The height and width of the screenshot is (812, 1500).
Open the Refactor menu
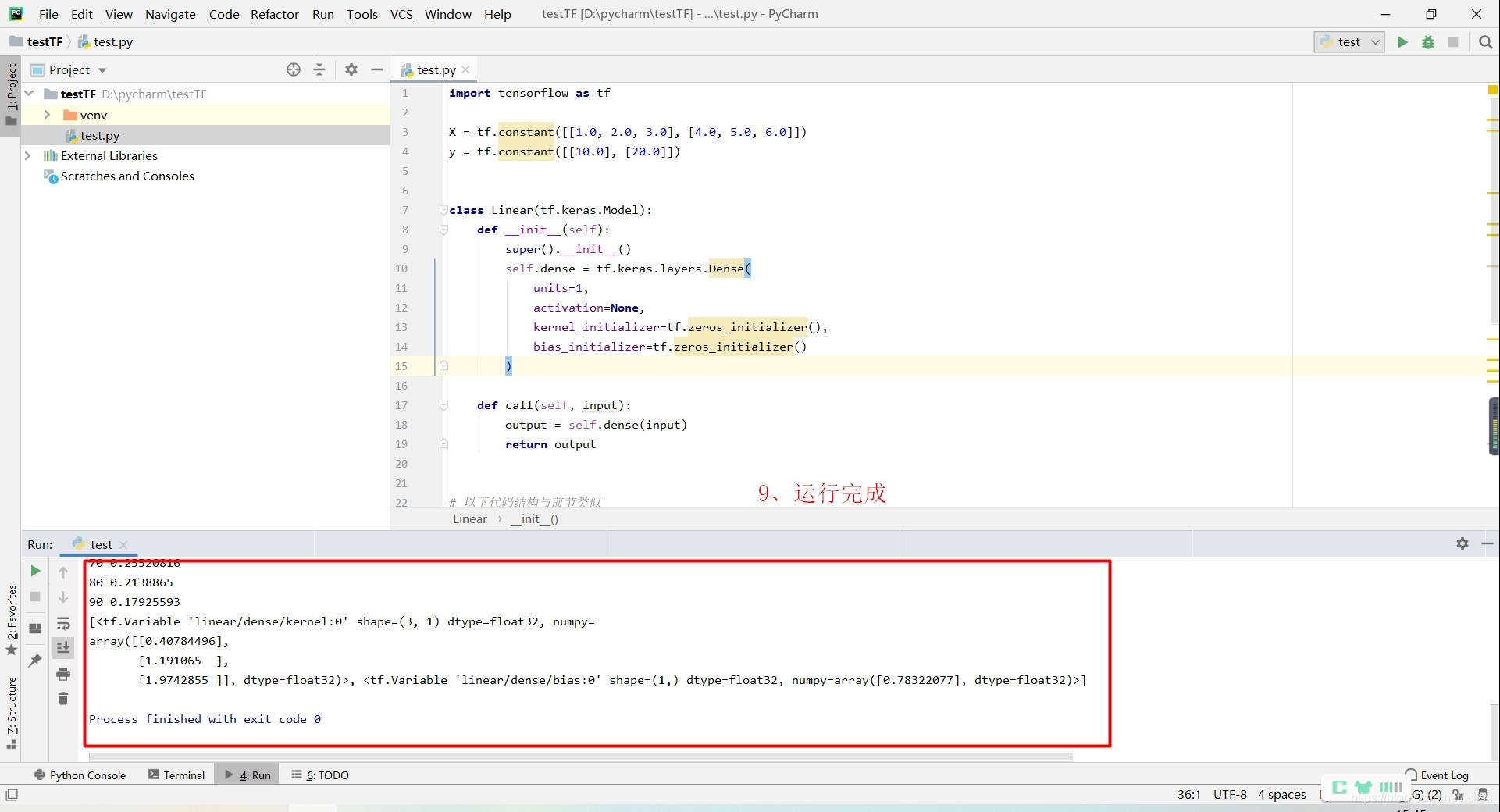(275, 14)
